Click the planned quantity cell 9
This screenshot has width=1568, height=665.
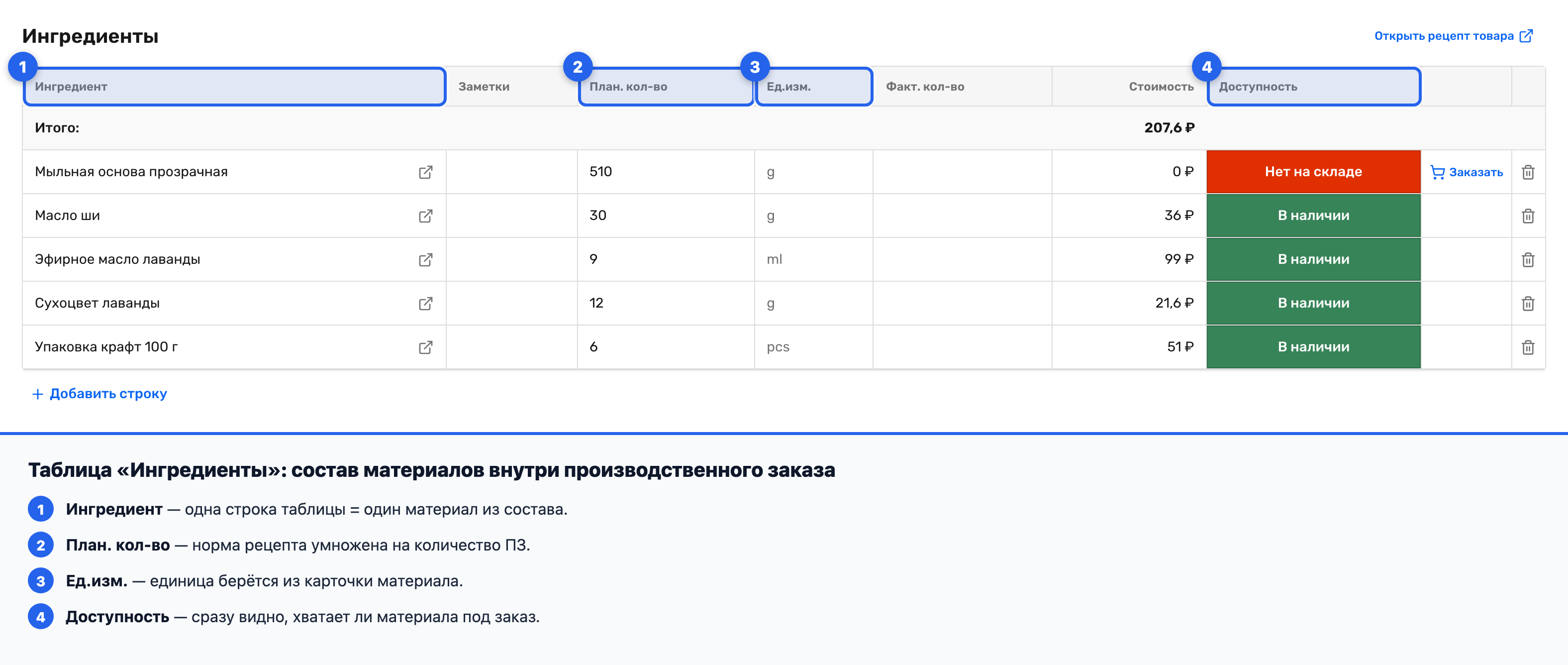(666, 259)
